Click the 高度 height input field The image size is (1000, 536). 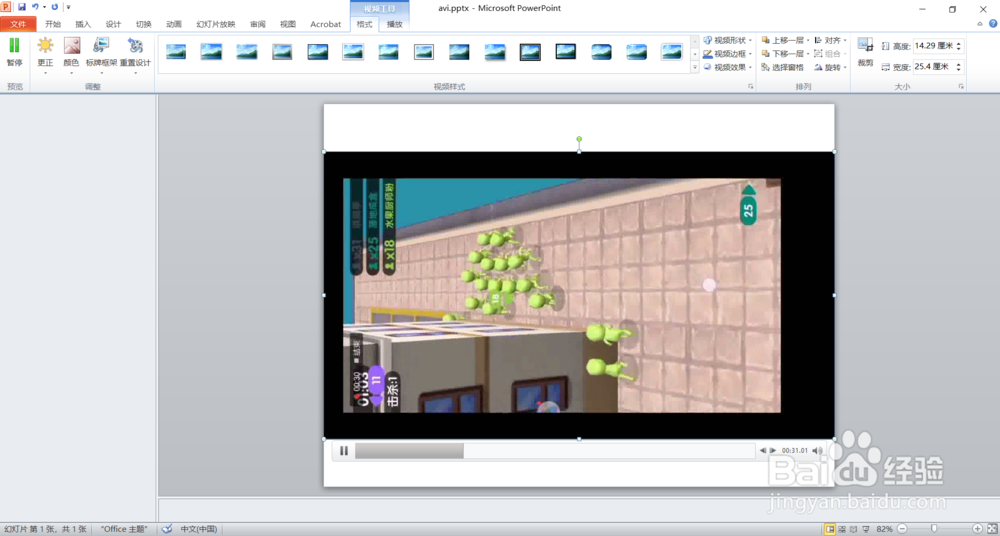(934, 46)
